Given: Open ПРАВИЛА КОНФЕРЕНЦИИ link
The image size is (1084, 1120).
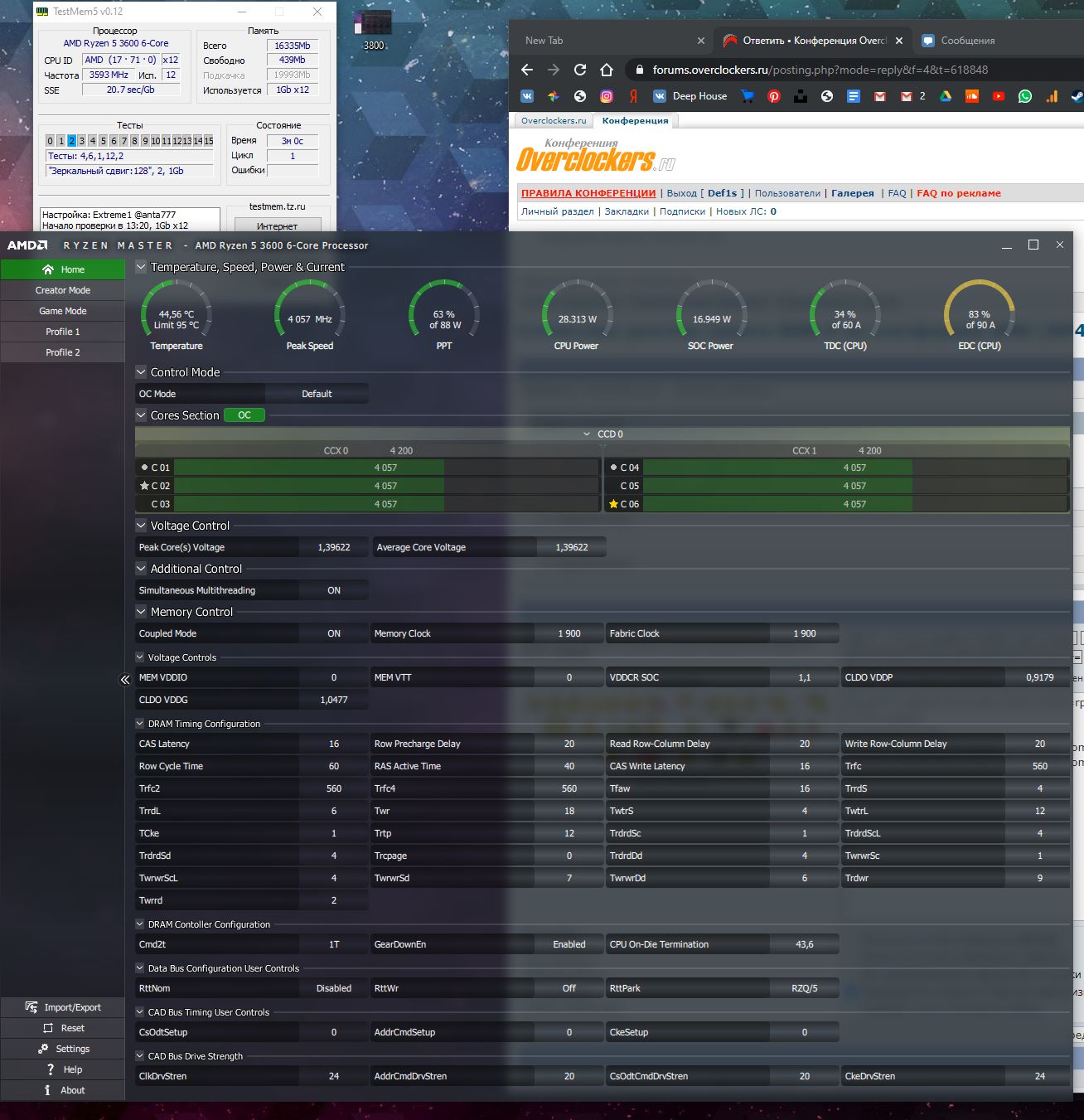Looking at the screenshot, I should [x=588, y=193].
